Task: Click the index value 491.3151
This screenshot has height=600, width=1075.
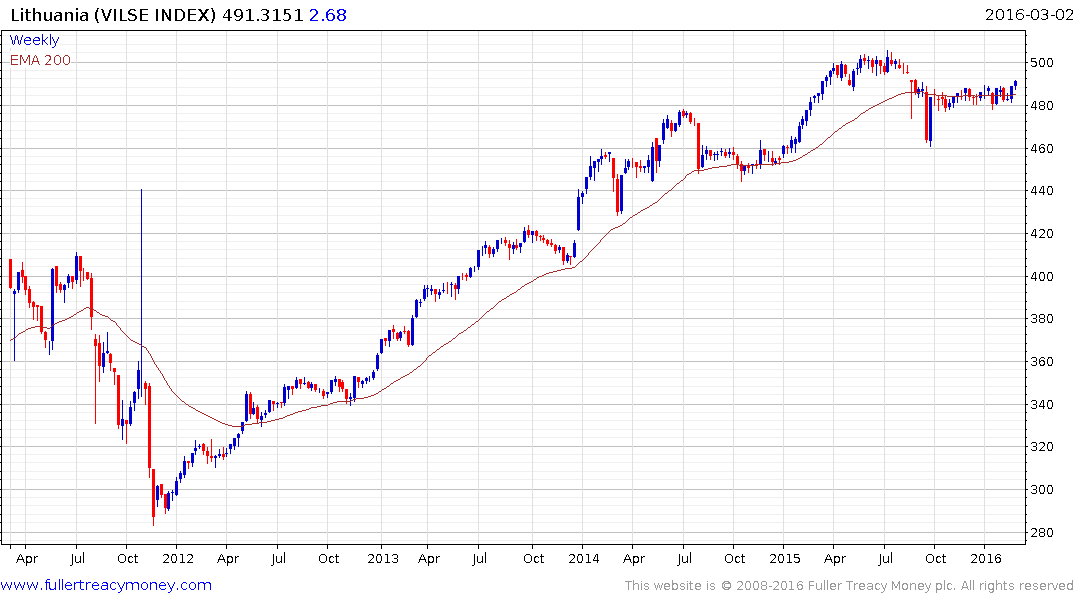Action: 263,15
